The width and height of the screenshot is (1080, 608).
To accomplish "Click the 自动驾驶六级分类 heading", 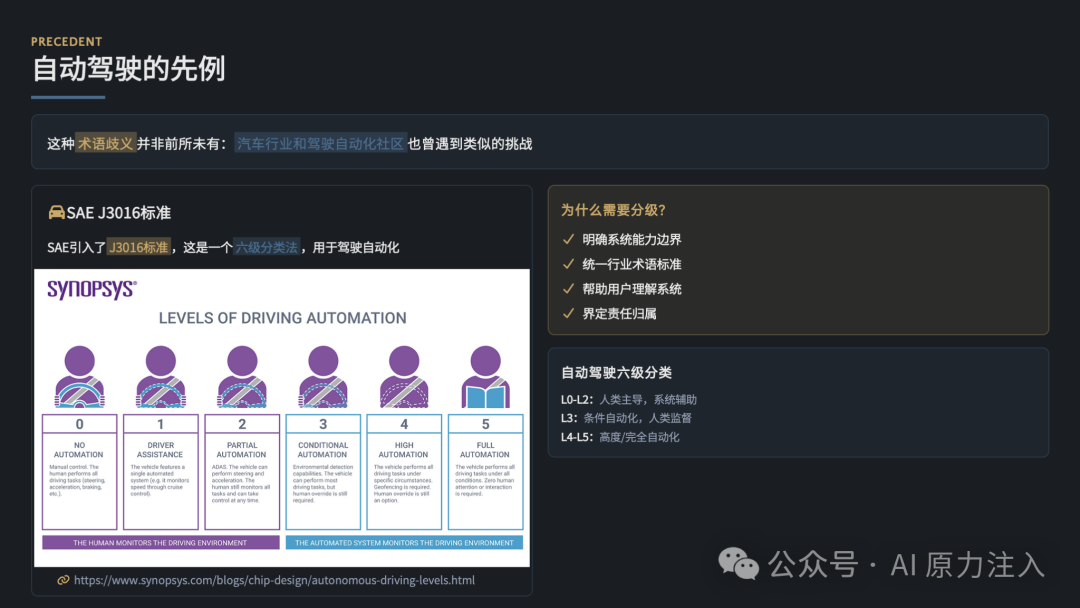I will pyautogui.click(x=616, y=373).
